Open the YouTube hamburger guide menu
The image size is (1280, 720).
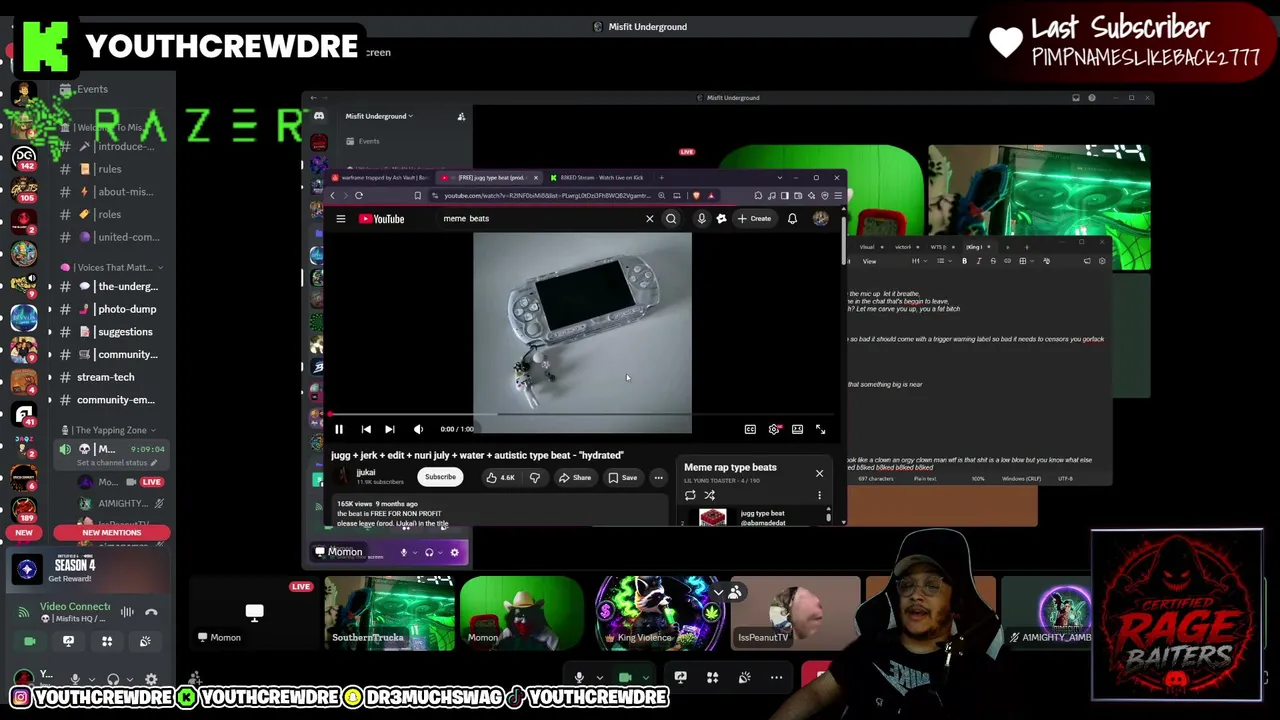[x=340, y=219]
